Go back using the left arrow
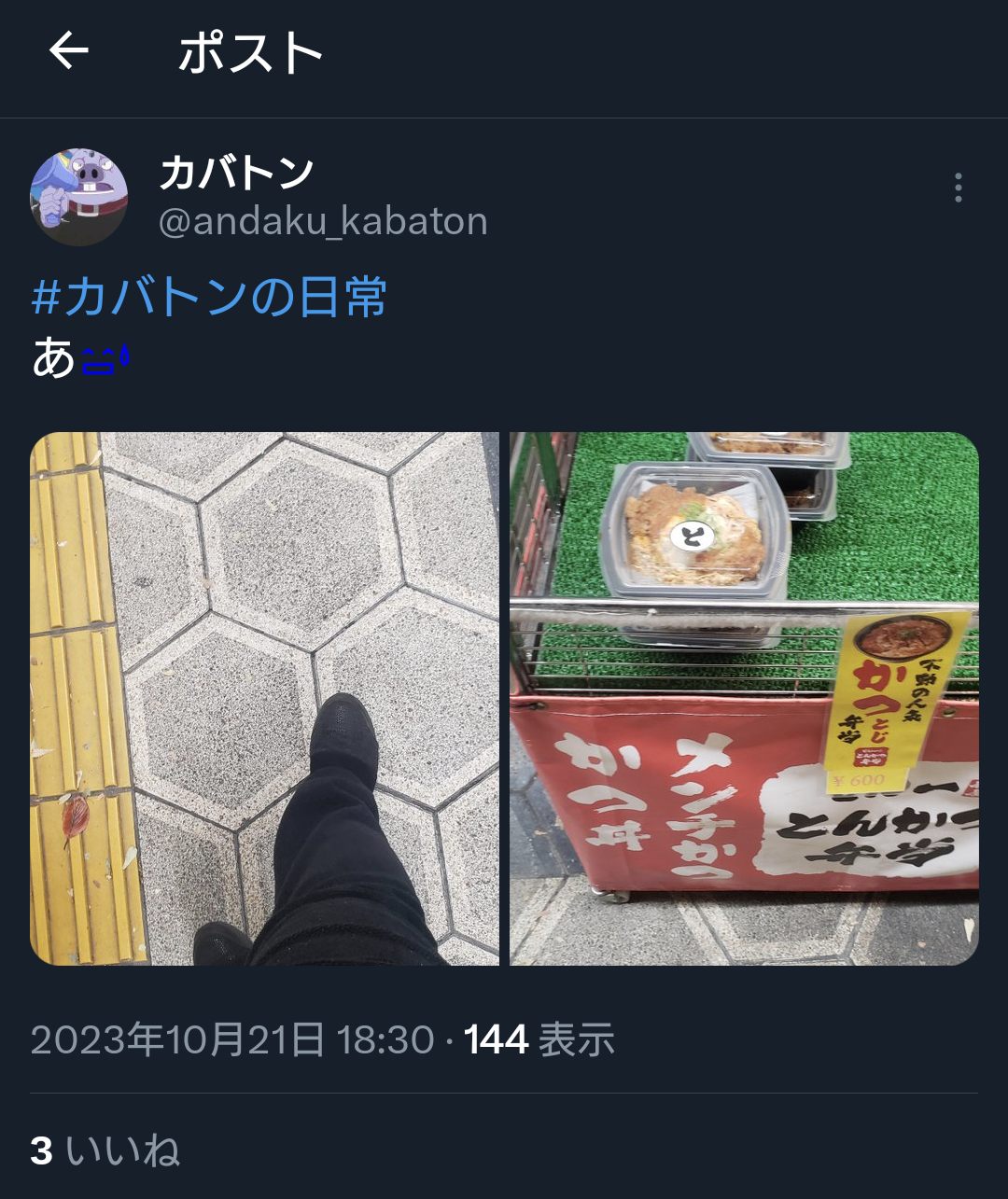This screenshot has height=1199, width=1008. (x=69, y=50)
